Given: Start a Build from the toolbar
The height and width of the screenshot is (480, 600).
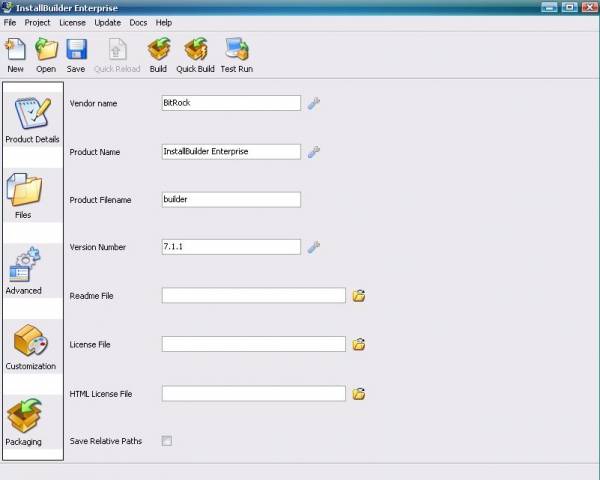Looking at the screenshot, I should pos(158,55).
